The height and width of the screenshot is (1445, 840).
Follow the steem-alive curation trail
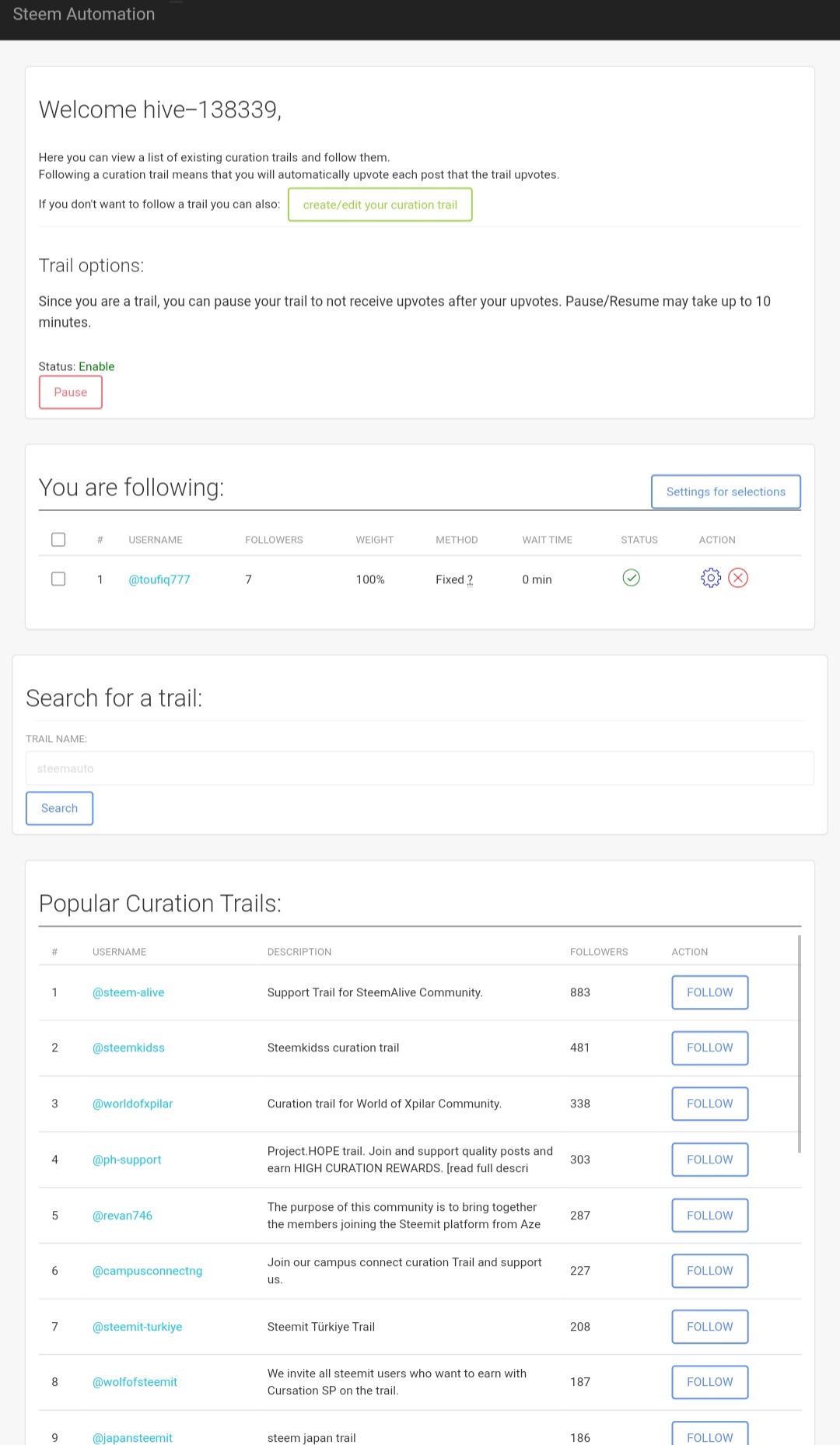pos(709,992)
